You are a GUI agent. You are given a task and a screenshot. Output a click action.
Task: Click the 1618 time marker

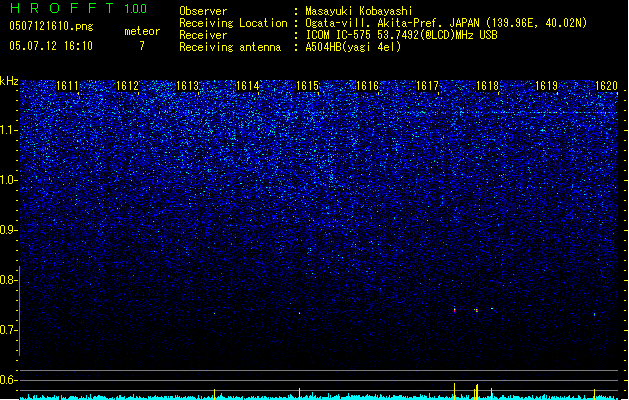pos(487,86)
